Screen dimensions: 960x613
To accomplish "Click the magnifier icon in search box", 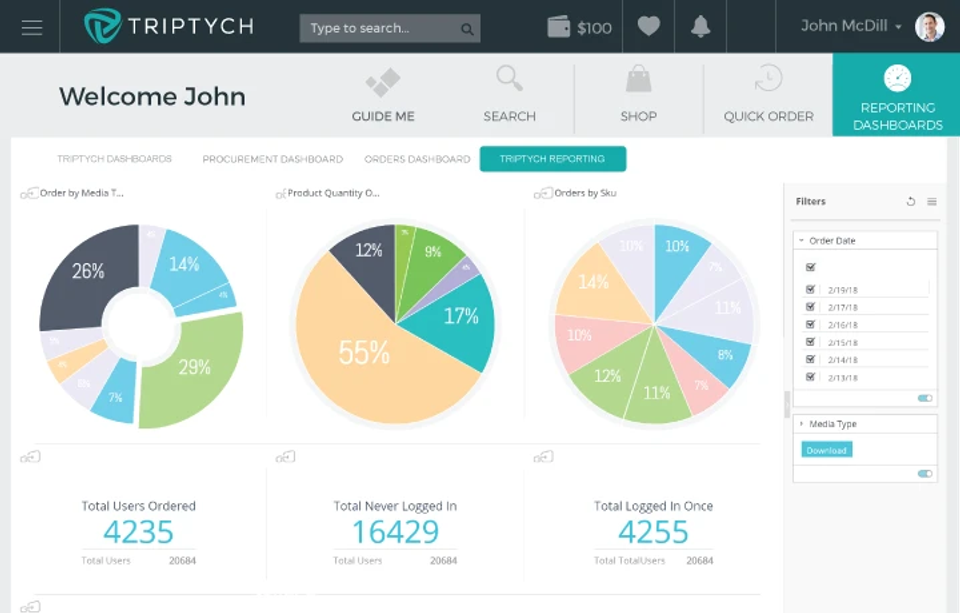I will point(467,29).
